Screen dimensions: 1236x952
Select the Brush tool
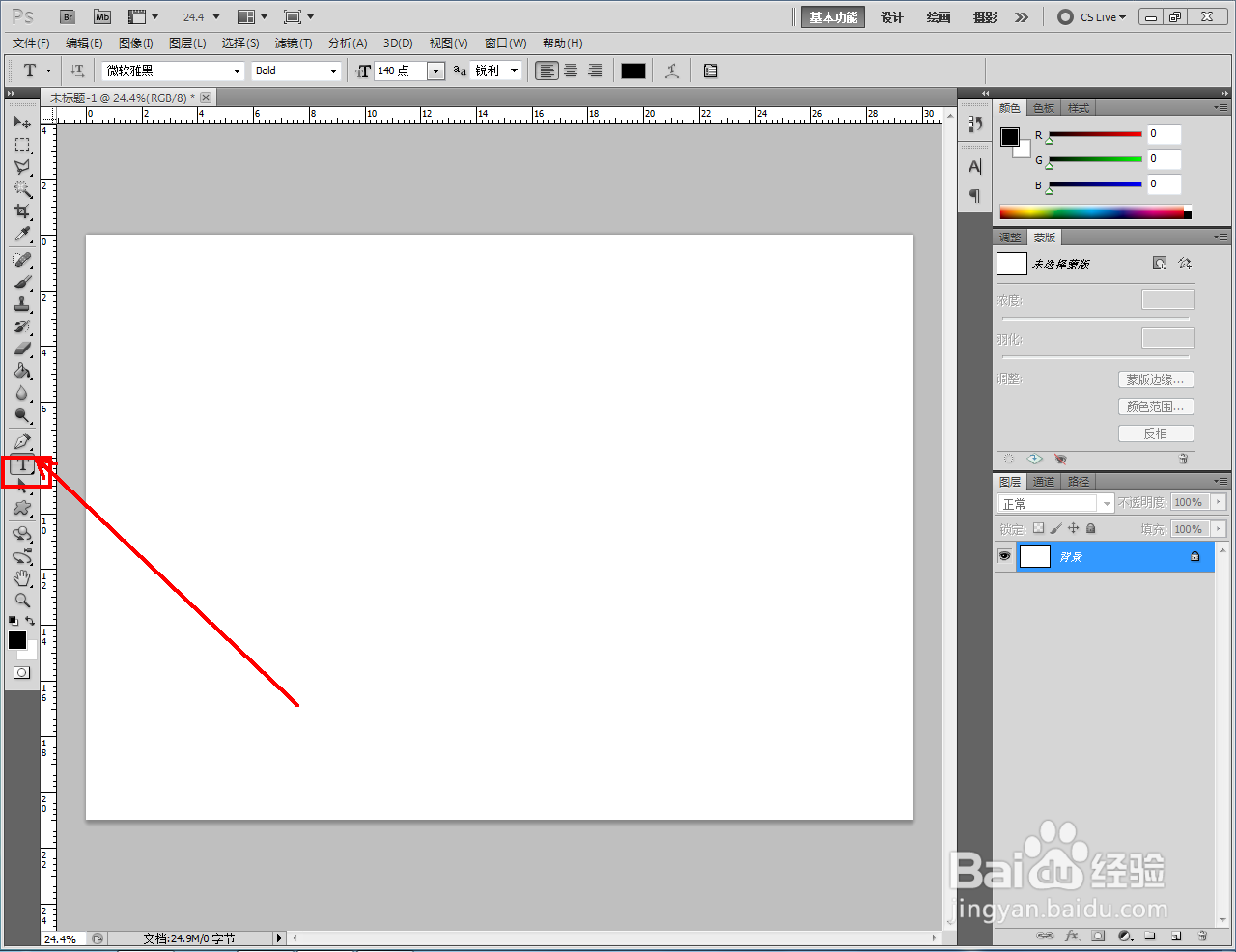pyautogui.click(x=22, y=282)
